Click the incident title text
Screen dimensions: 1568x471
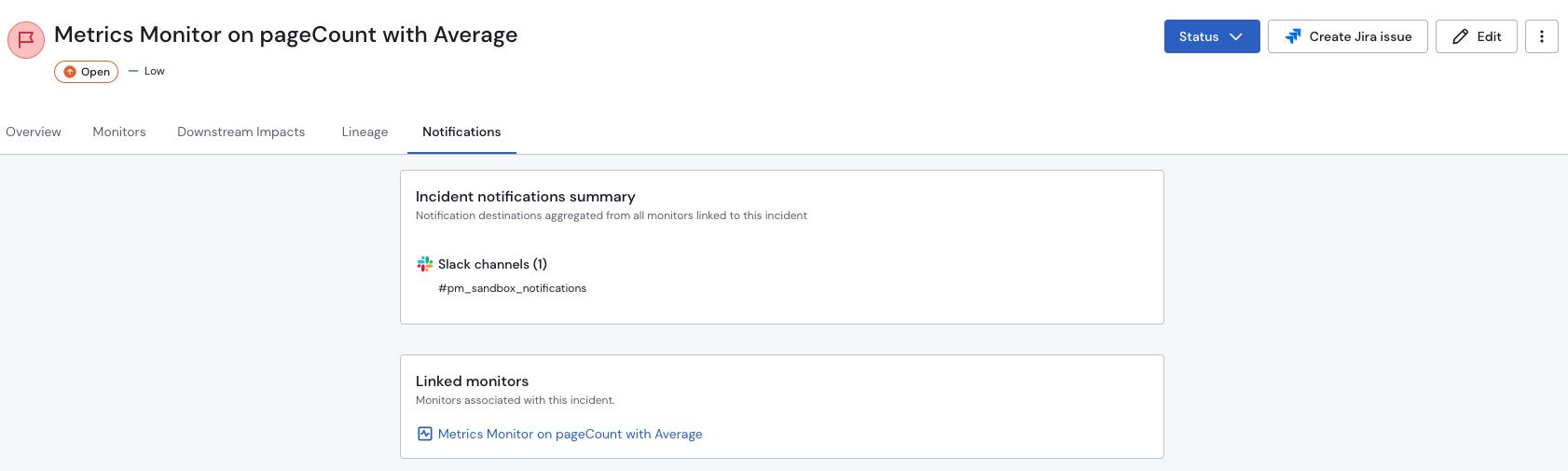click(x=286, y=35)
